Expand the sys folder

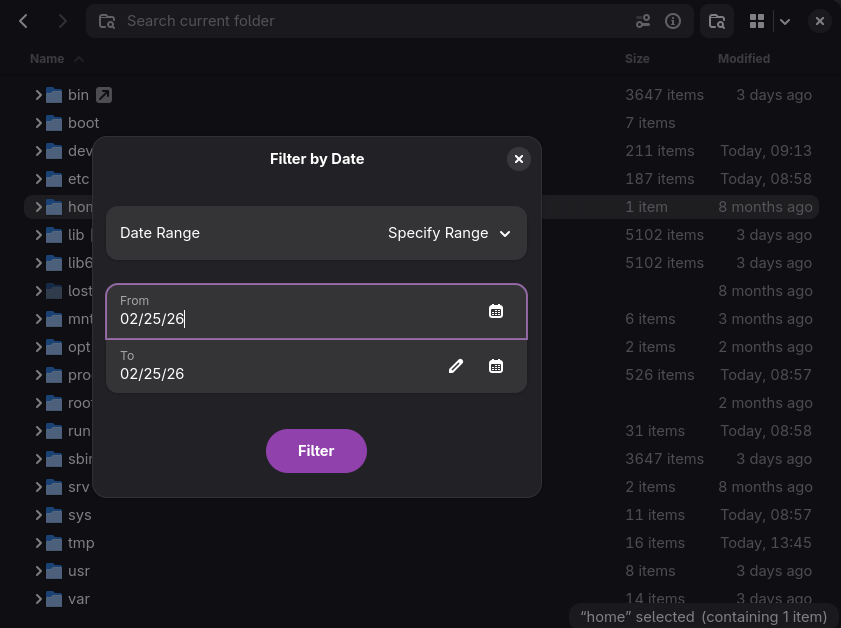coord(38,515)
